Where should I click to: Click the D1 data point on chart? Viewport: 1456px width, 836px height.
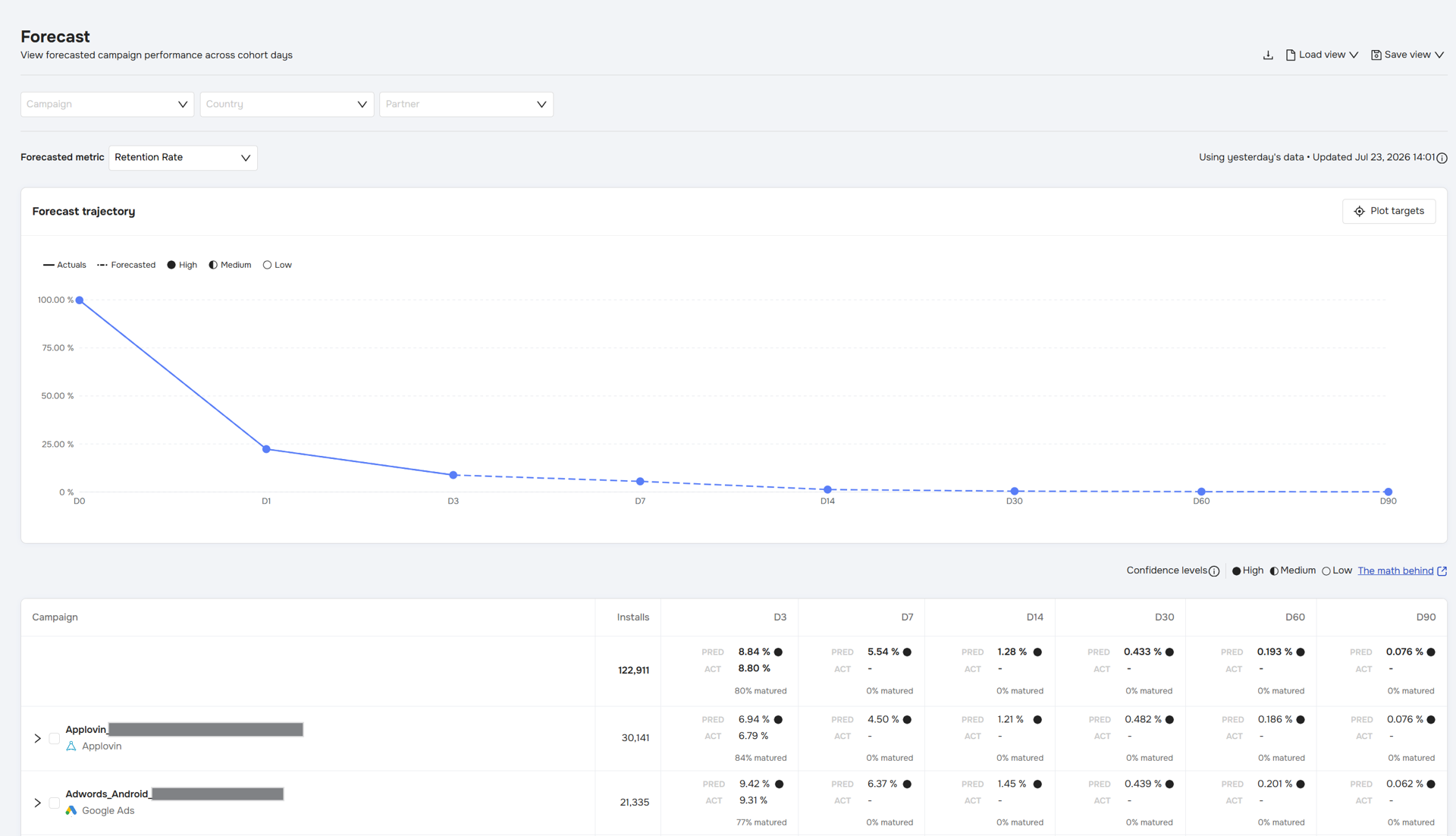266,449
